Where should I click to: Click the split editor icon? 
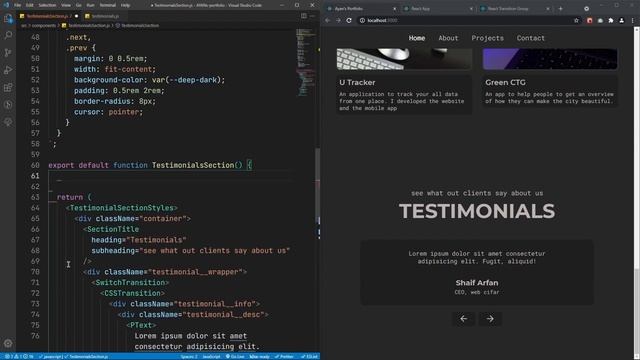coord(304,16)
